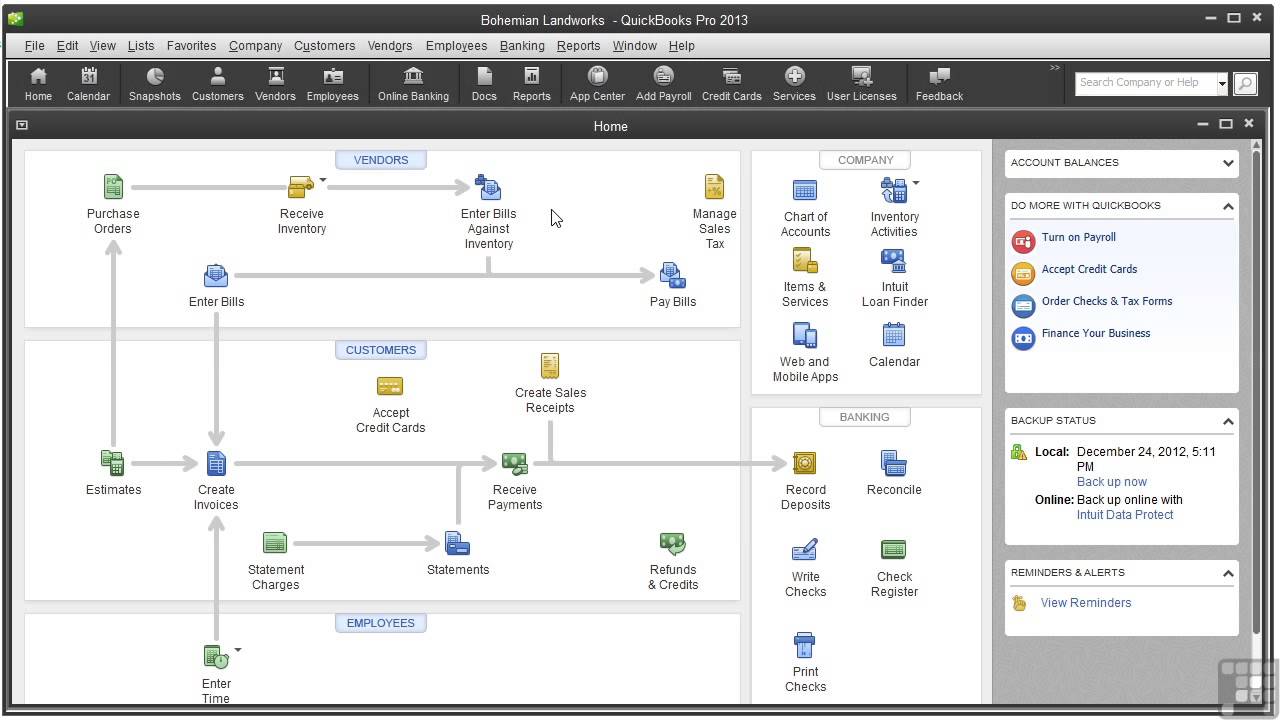
Task: Click Turn on Payroll link
Action: [x=1078, y=238]
